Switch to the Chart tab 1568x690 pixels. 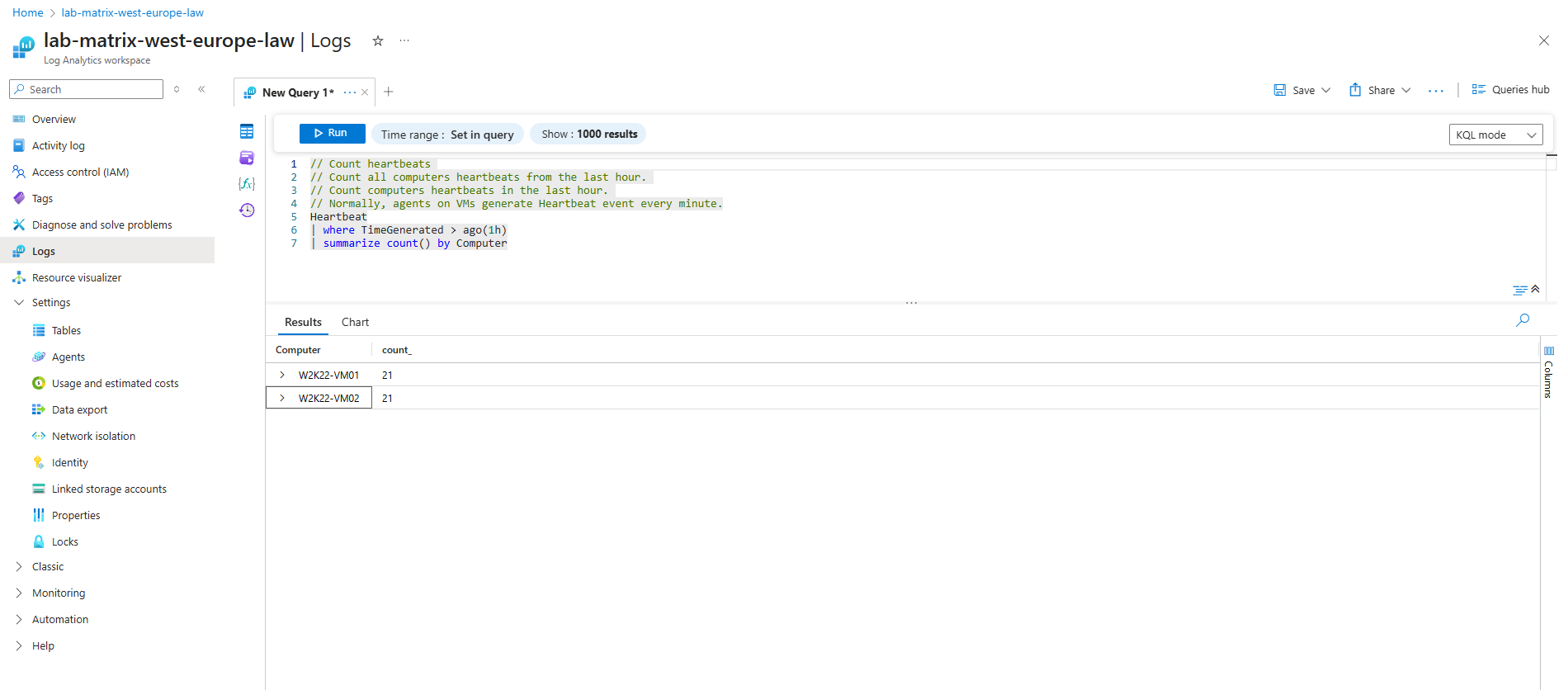[x=355, y=322]
